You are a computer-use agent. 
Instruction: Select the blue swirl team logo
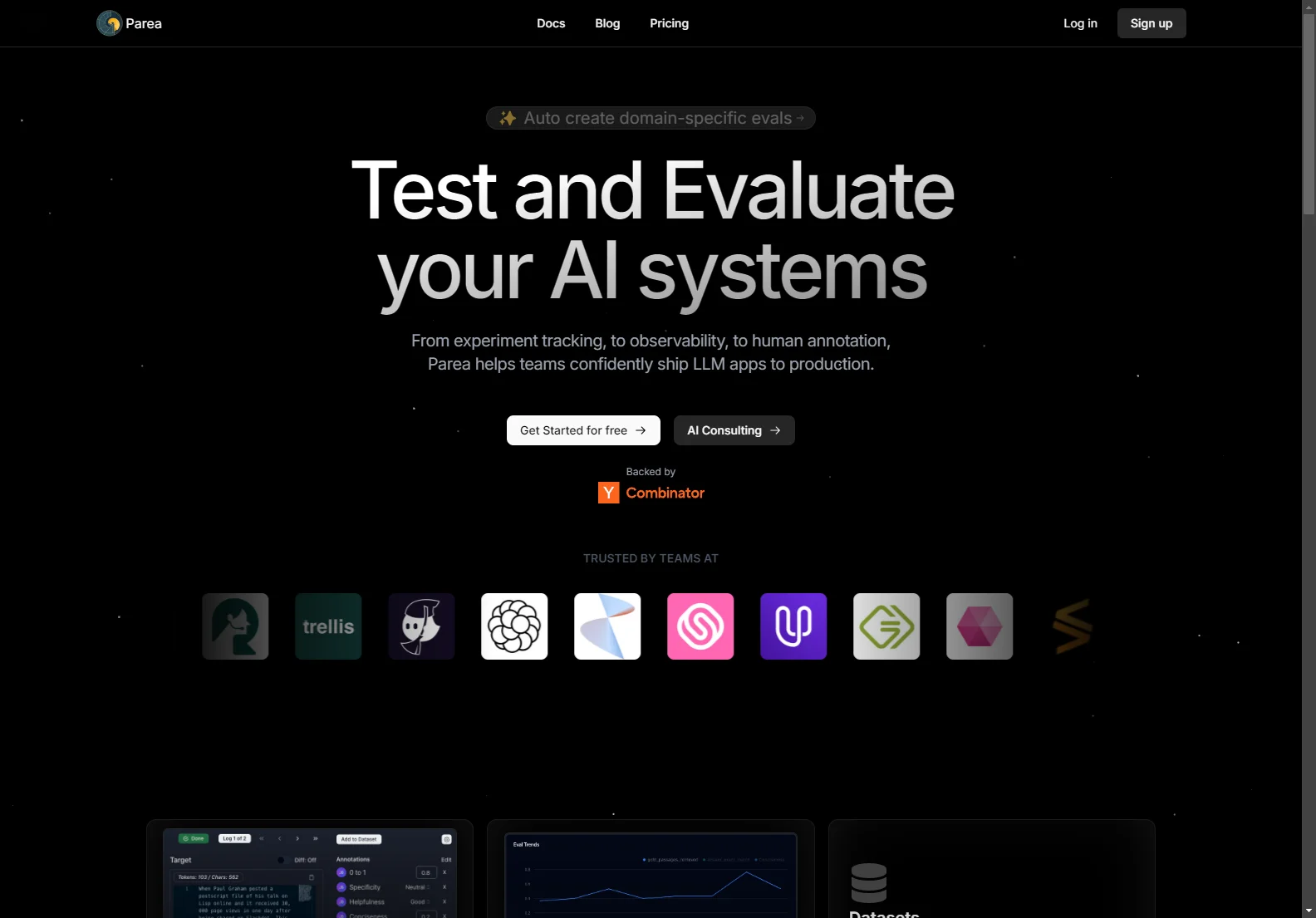tap(607, 626)
